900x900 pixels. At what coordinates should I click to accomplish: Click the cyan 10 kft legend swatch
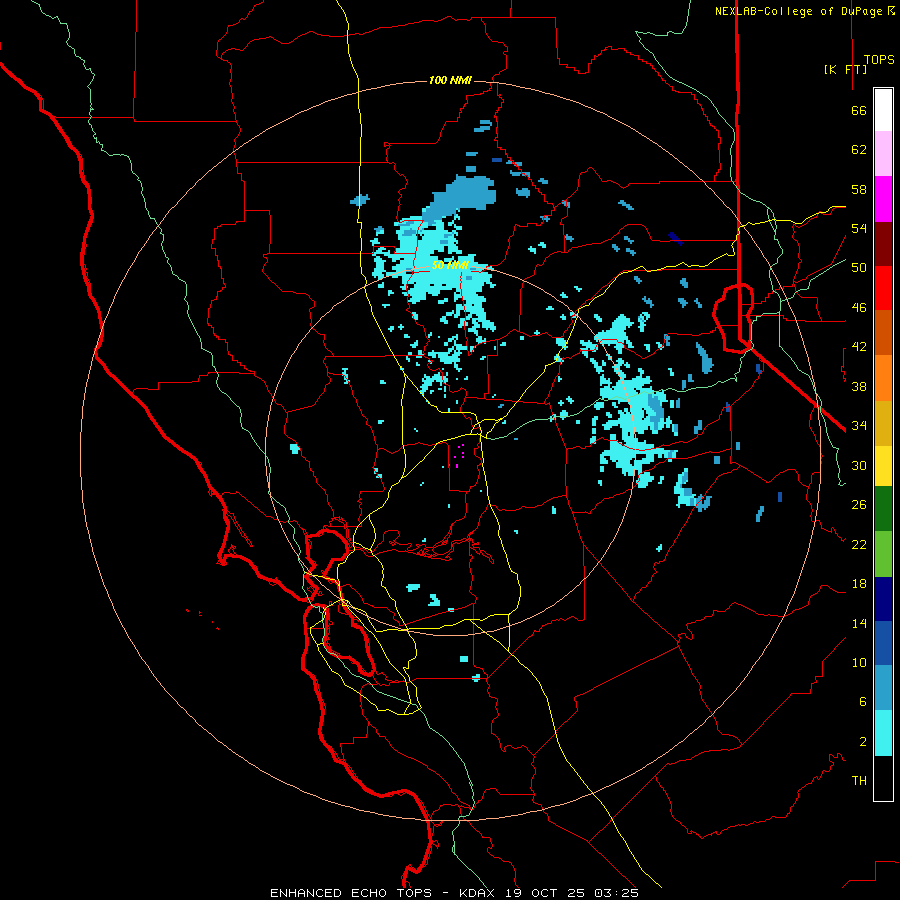883,733
